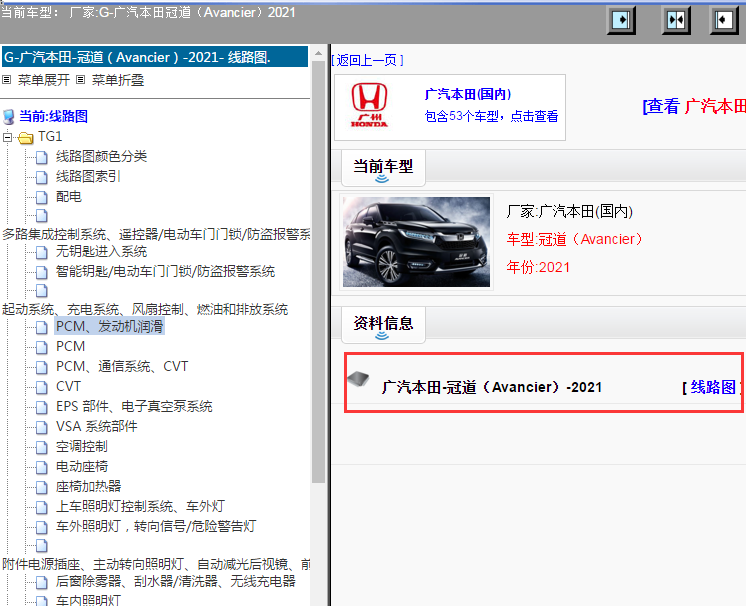The width and height of the screenshot is (746, 606).
Task: Open 空调控制 tree item
Action: point(82,446)
